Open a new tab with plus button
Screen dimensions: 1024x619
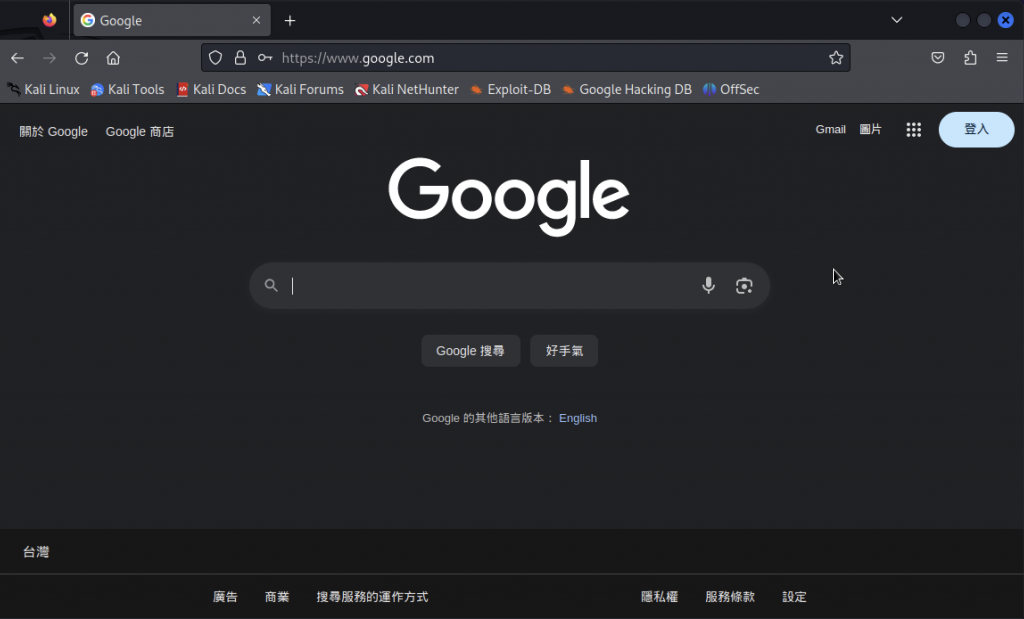[x=290, y=21]
